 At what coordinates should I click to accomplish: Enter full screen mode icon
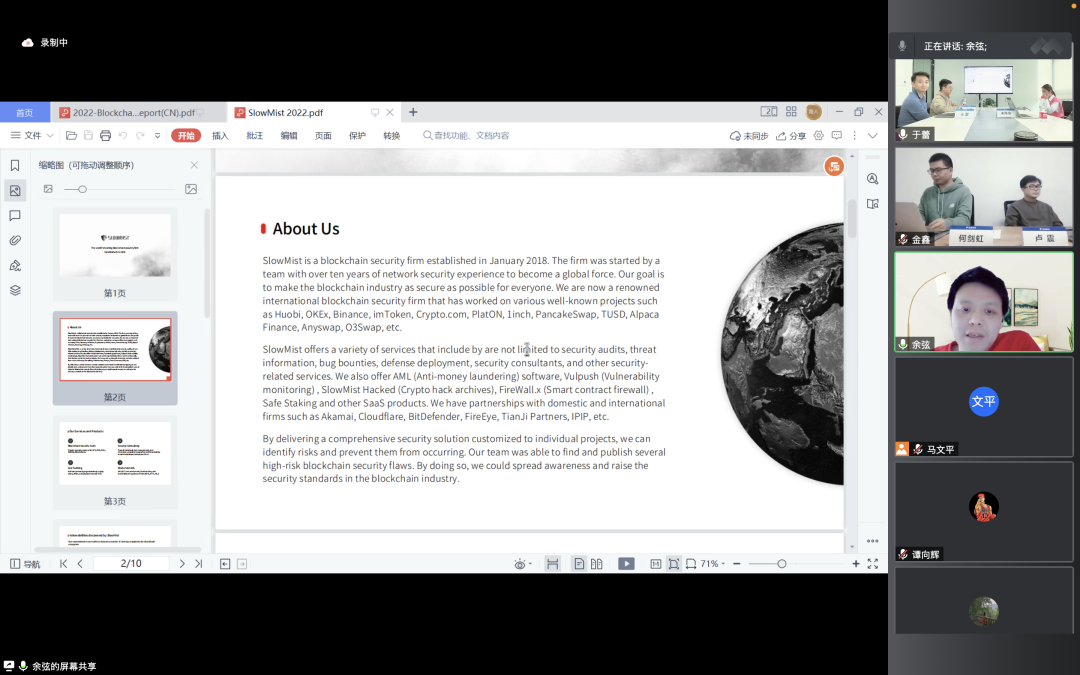(873, 563)
